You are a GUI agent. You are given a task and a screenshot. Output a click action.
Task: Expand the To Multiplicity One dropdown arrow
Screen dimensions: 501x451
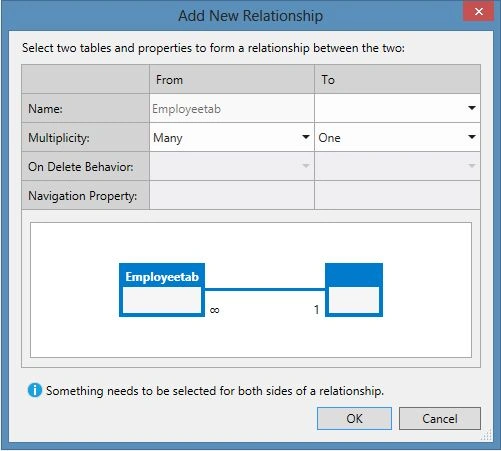point(471,137)
